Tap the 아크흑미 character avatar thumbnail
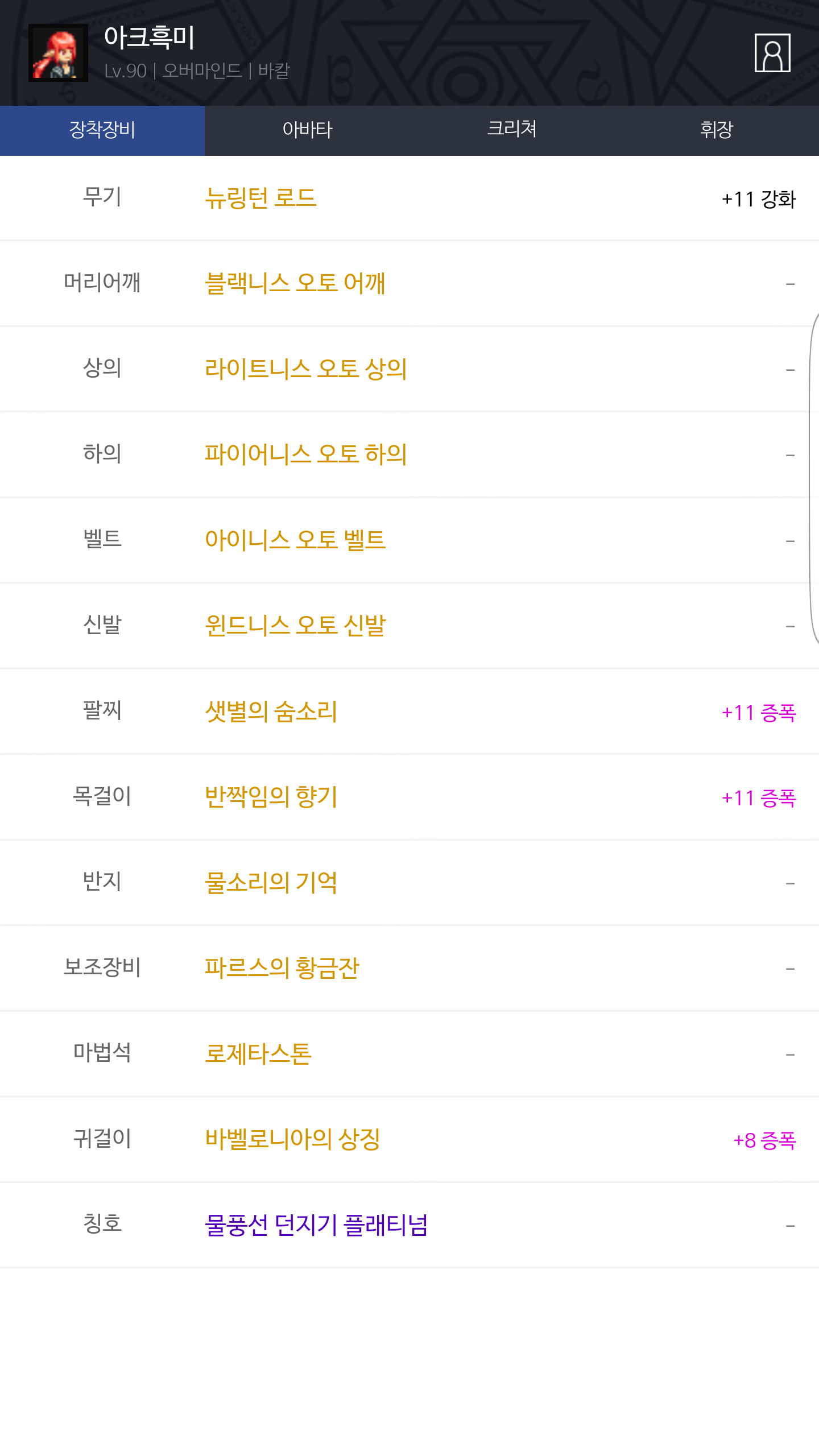 coord(58,53)
